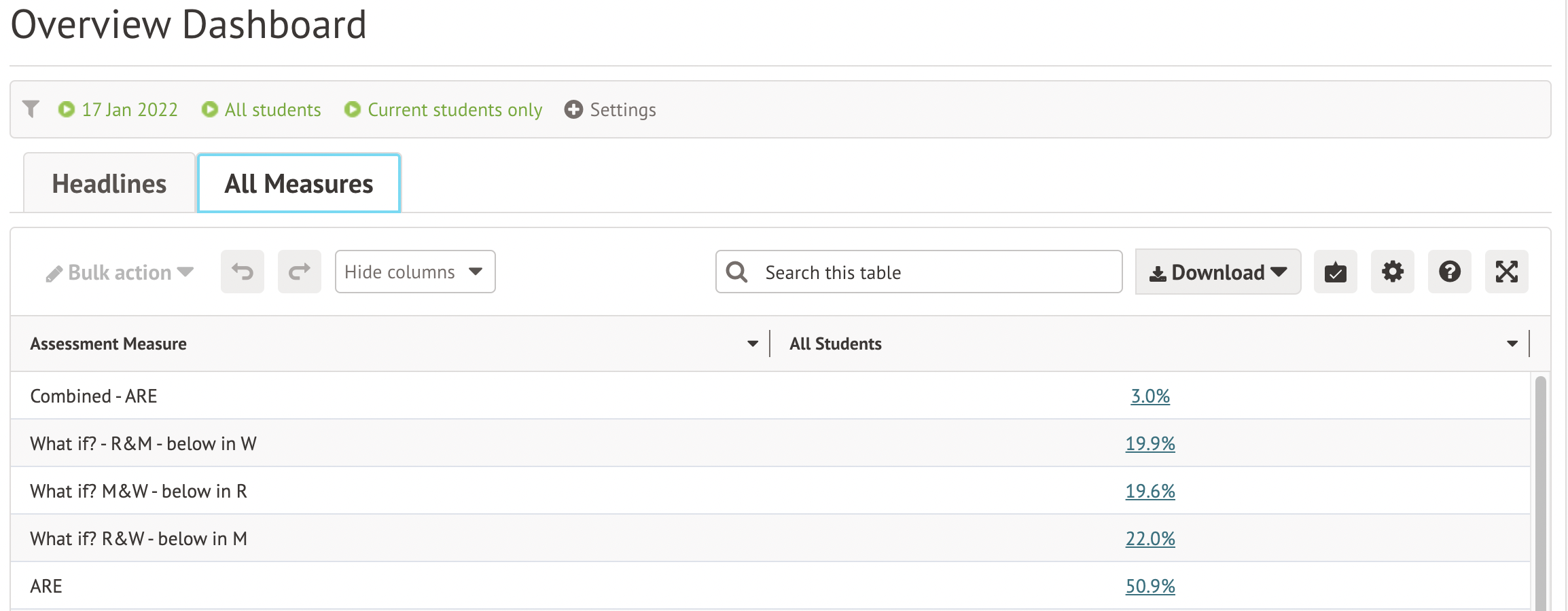Click the 3.0% Combined - ARE link
This screenshot has height=611, width=1568.
pos(1150,396)
